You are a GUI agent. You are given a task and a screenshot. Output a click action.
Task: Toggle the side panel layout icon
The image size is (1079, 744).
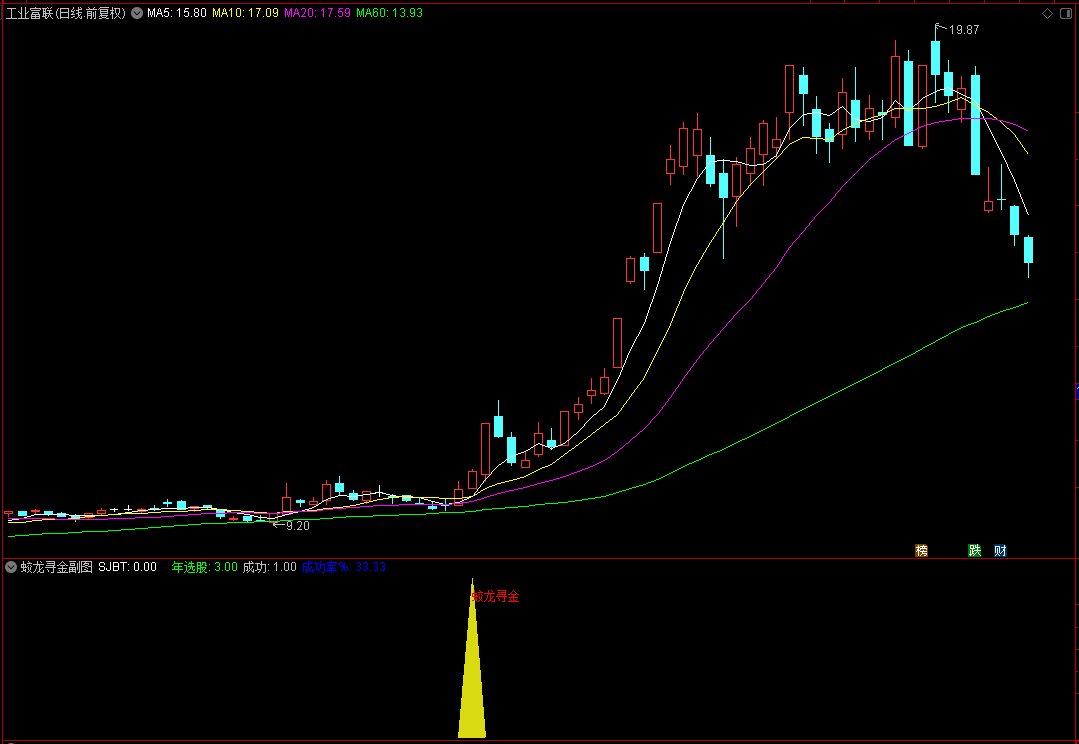[x=1064, y=13]
